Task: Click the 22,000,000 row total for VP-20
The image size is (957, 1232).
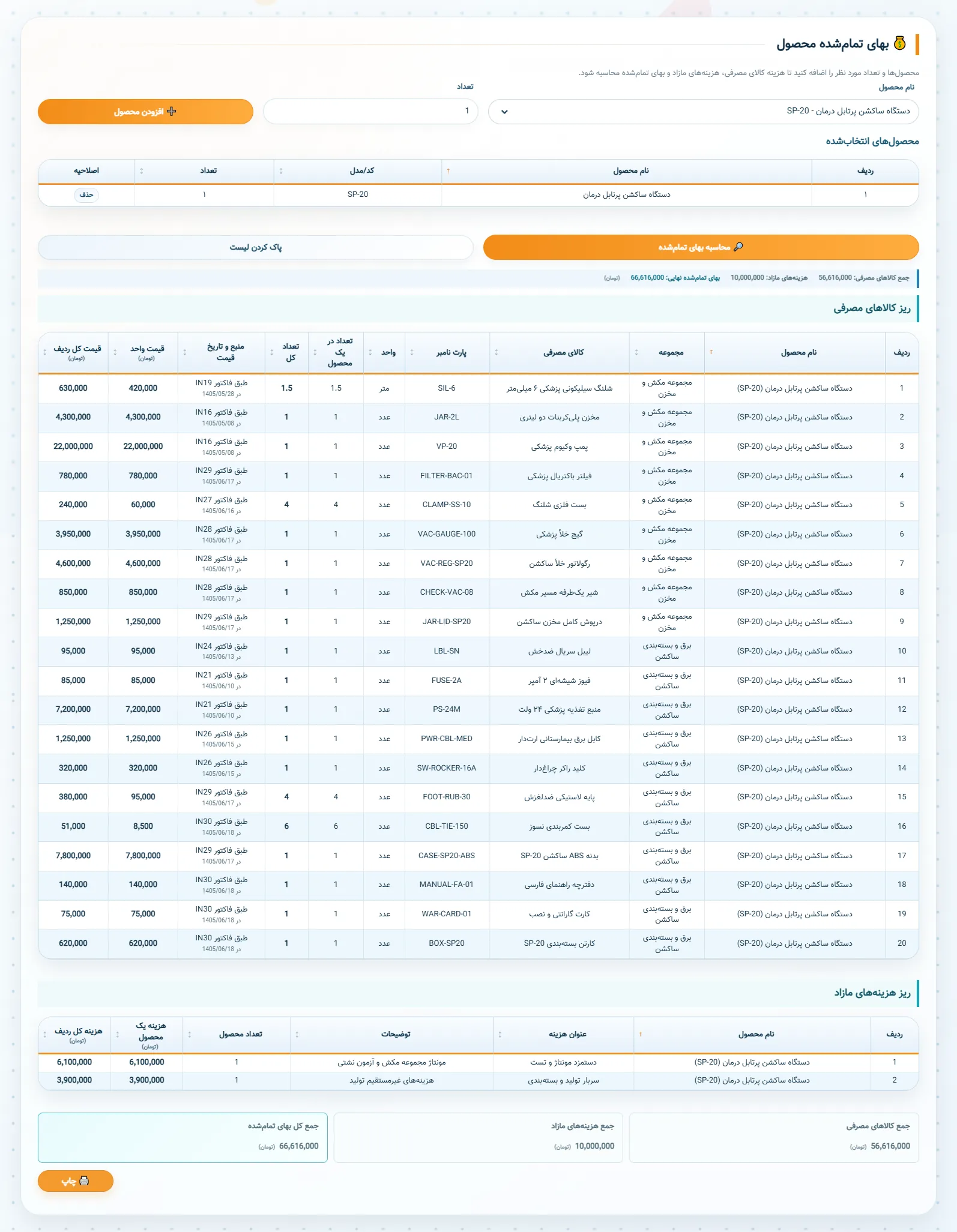Action: [73, 446]
